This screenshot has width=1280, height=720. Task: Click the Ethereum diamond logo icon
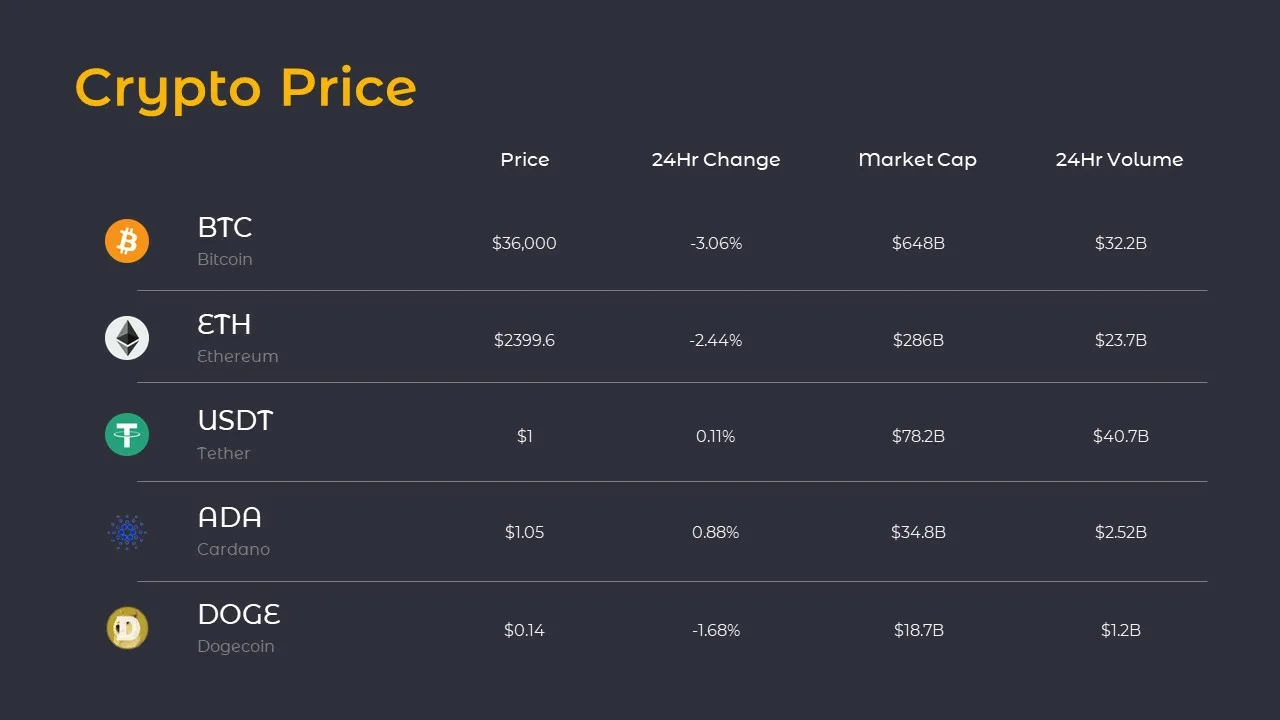[127, 338]
